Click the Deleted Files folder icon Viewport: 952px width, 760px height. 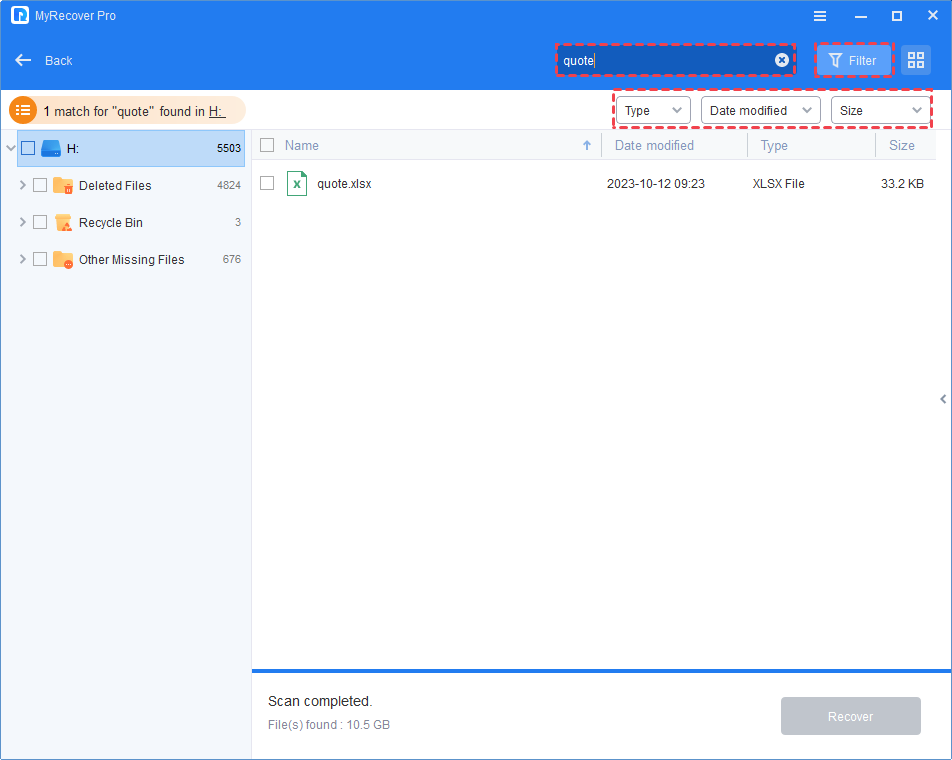[63, 185]
